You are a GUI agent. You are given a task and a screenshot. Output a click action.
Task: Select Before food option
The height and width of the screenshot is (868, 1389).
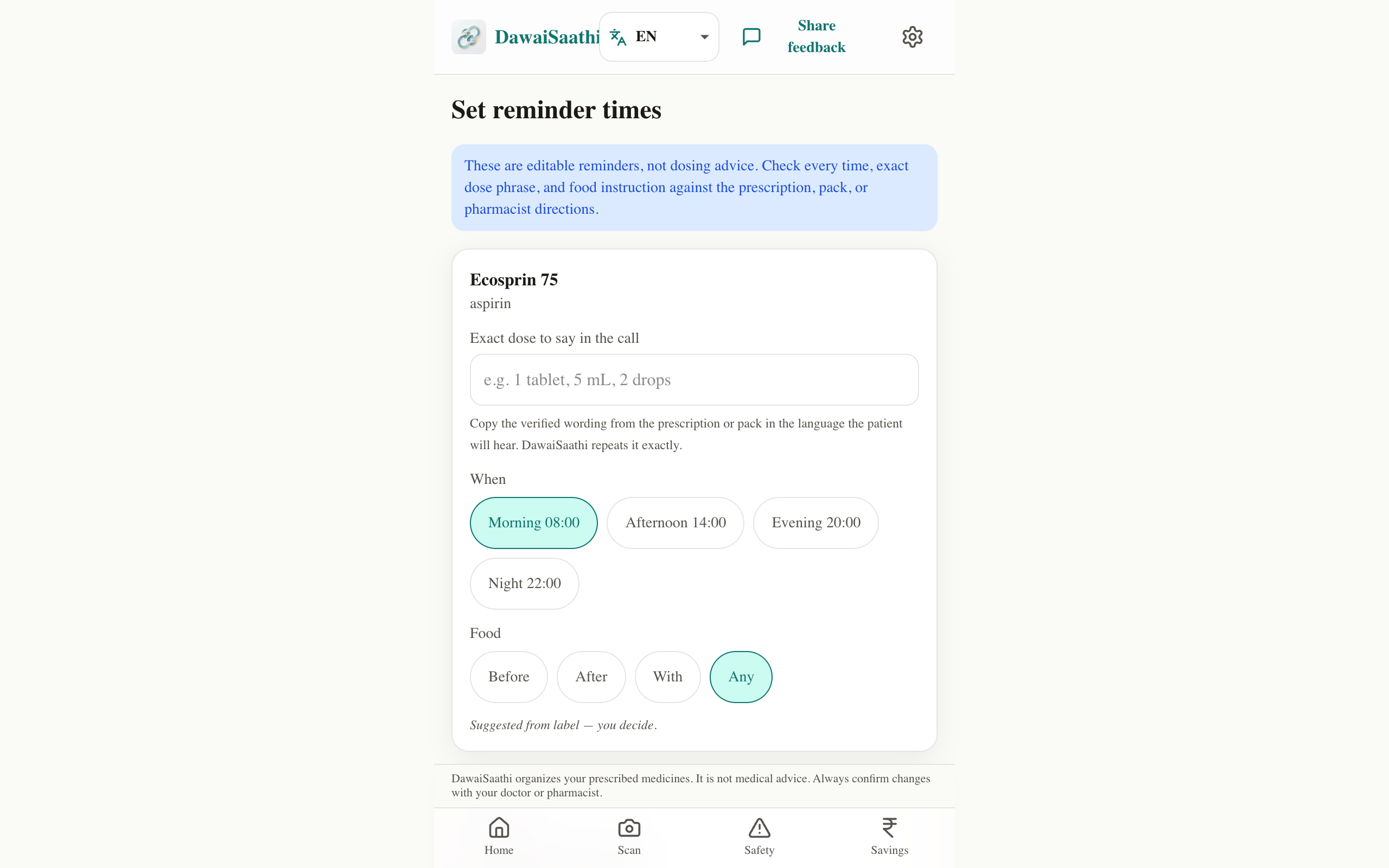(x=508, y=677)
